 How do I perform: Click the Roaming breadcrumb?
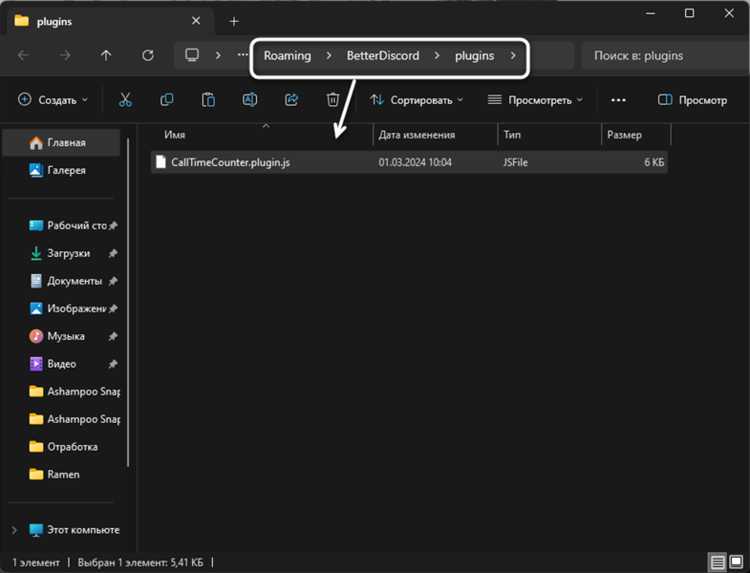click(x=287, y=56)
